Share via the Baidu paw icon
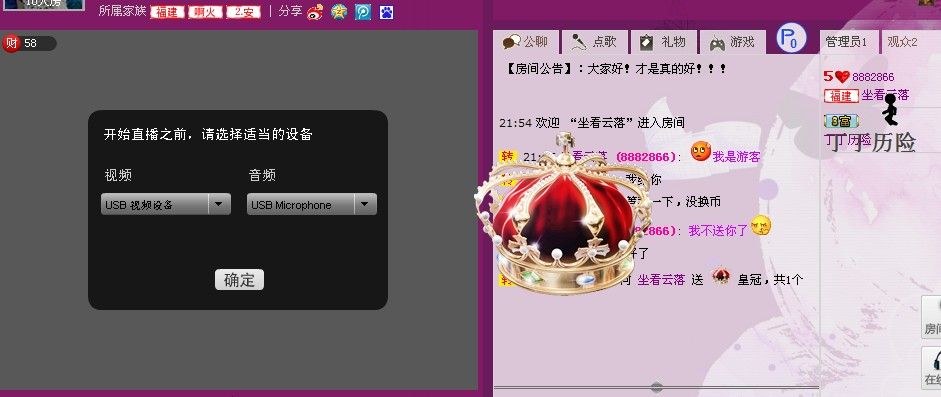The image size is (941, 397). coord(386,12)
